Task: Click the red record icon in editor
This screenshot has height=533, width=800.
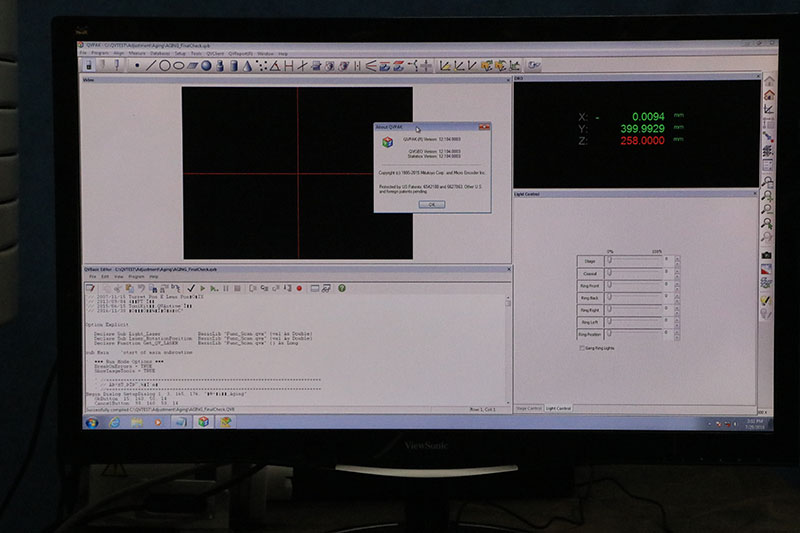Action: (x=299, y=288)
